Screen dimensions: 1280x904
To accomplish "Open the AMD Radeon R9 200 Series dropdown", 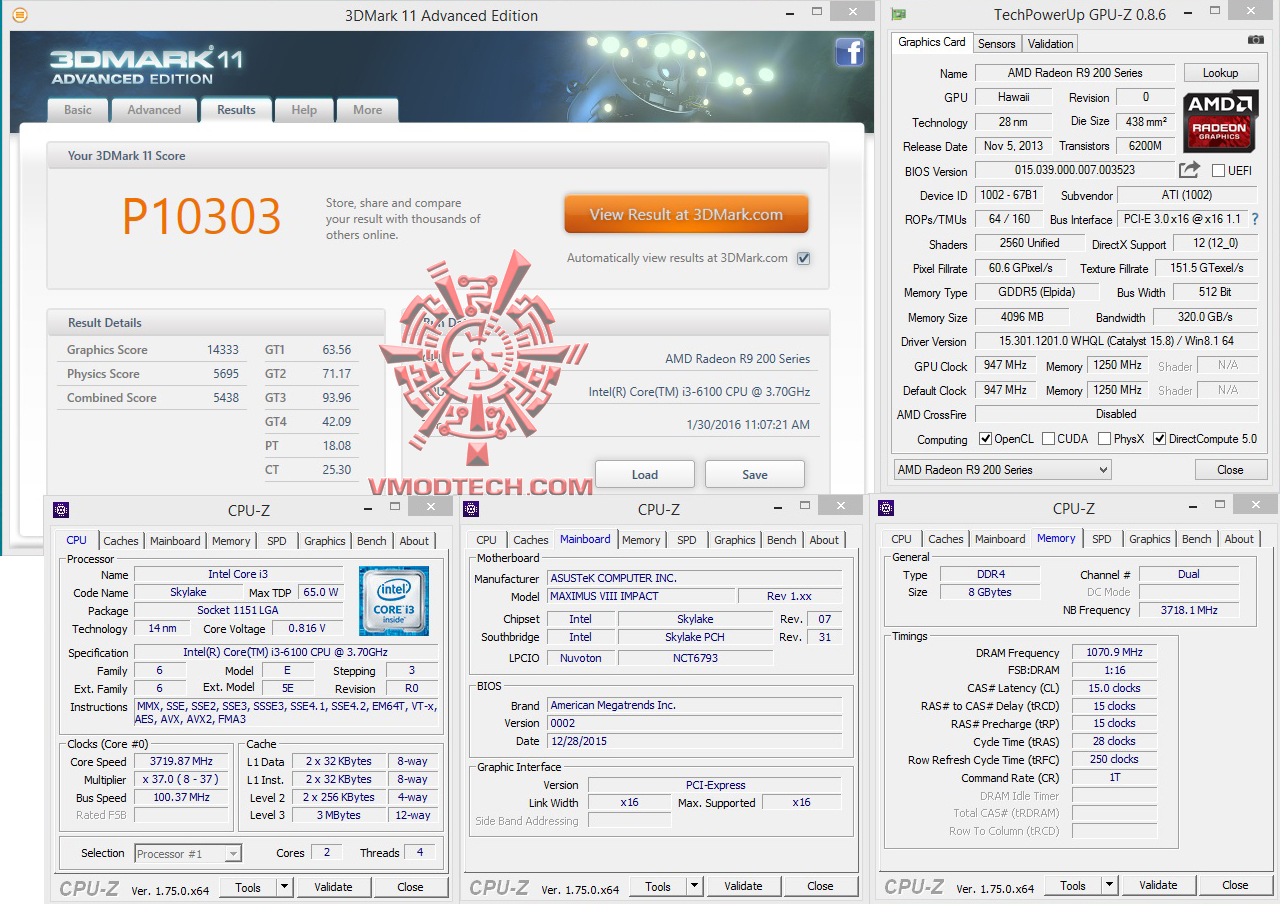I will pos(1002,470).
